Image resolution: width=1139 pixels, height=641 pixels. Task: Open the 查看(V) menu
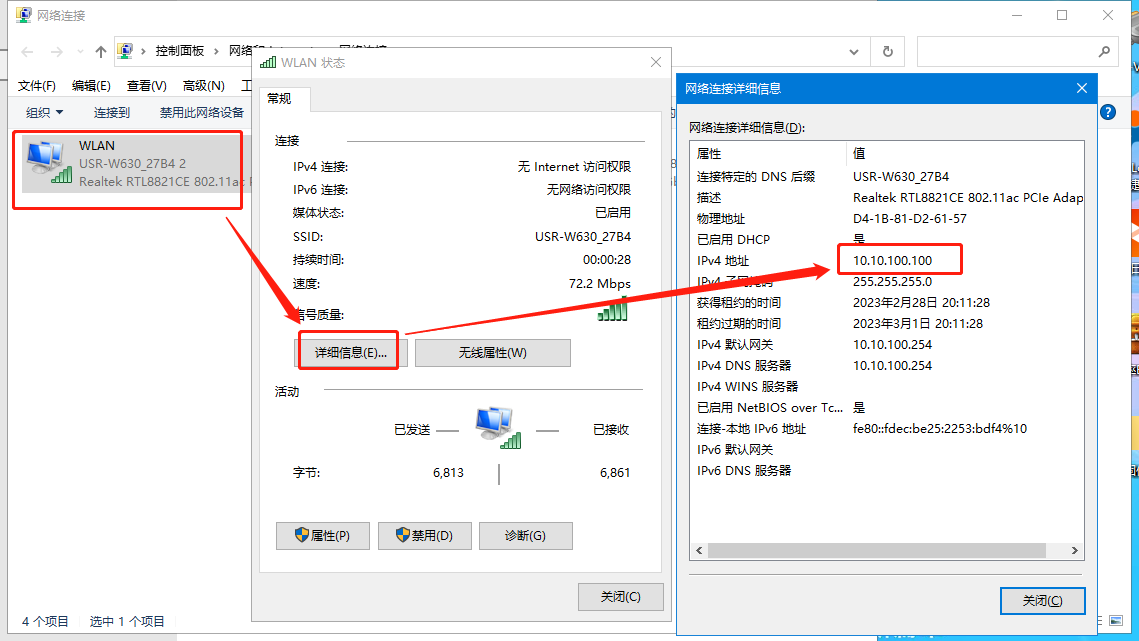click(146, 86)
